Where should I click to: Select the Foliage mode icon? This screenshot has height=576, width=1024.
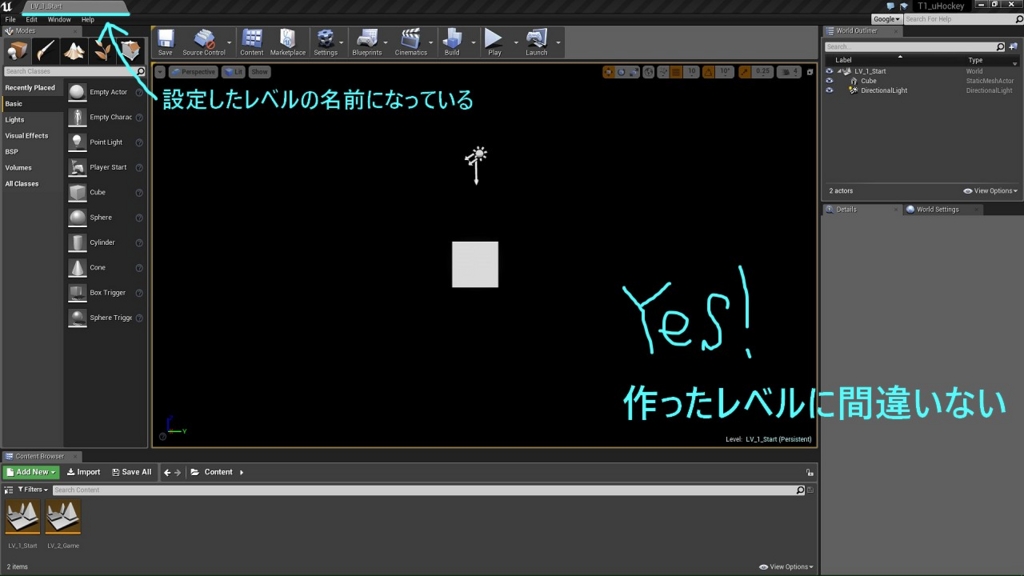102,50
